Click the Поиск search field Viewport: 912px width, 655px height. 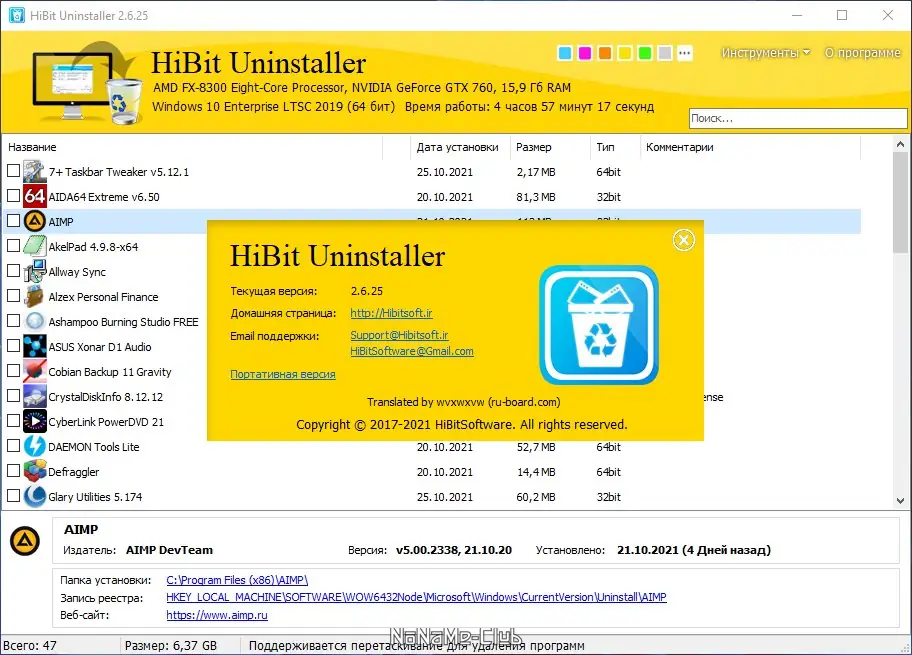(797, 118)
